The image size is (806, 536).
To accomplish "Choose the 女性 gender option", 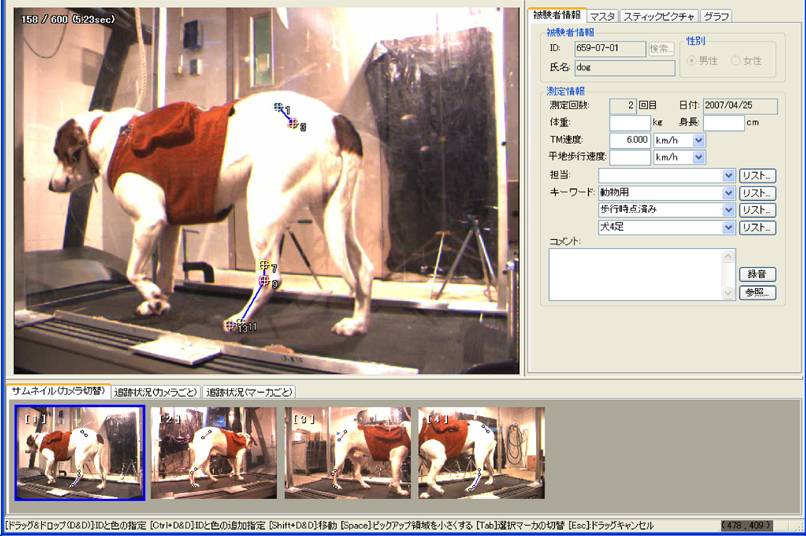I will click(x=736, y=61).
